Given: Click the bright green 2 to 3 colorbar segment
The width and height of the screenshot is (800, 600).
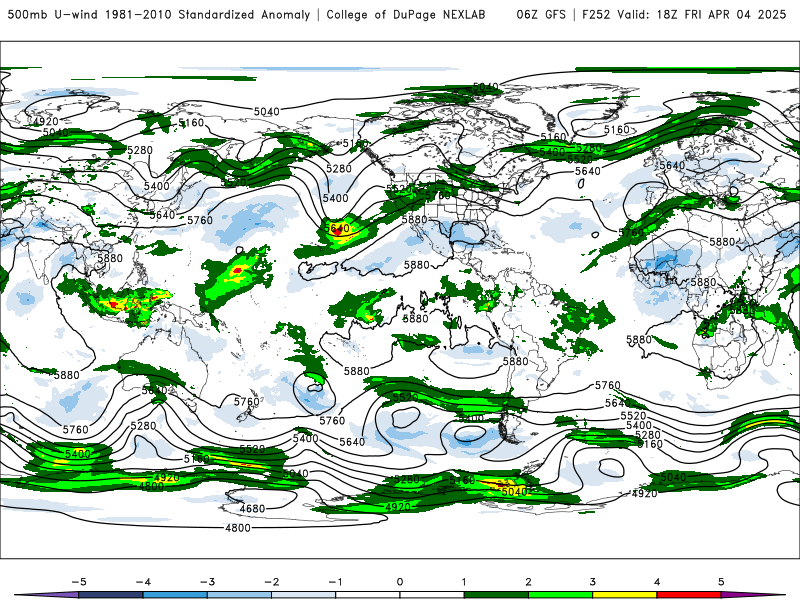Looking at the screenshot, I should coord(561,595).
